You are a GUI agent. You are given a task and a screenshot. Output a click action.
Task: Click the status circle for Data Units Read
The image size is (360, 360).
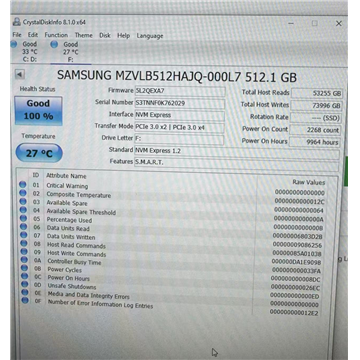(23, 226)
